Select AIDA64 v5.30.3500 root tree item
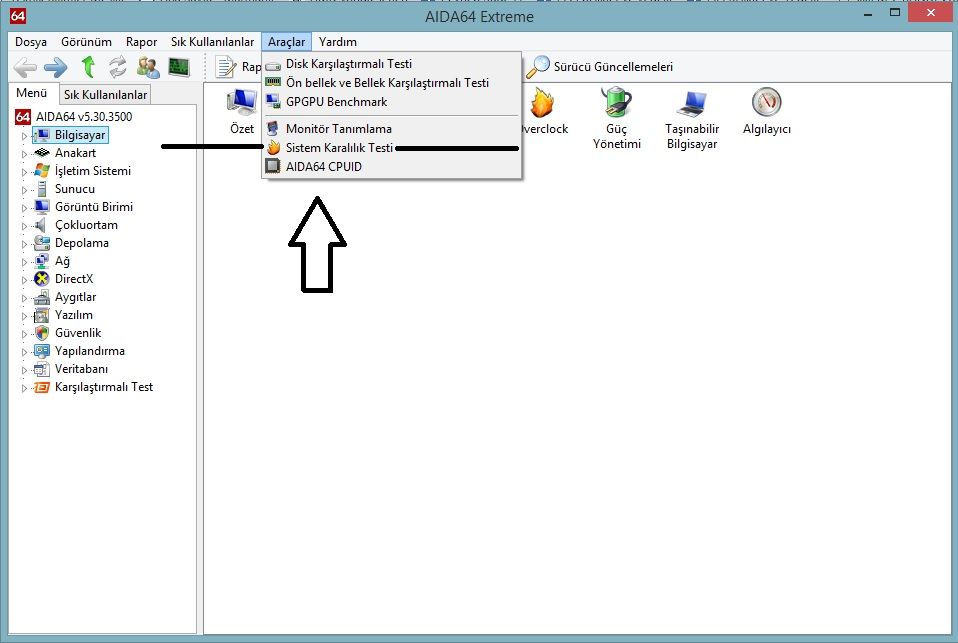Screen dimensions: 958x643 click(x=84, y=116)
